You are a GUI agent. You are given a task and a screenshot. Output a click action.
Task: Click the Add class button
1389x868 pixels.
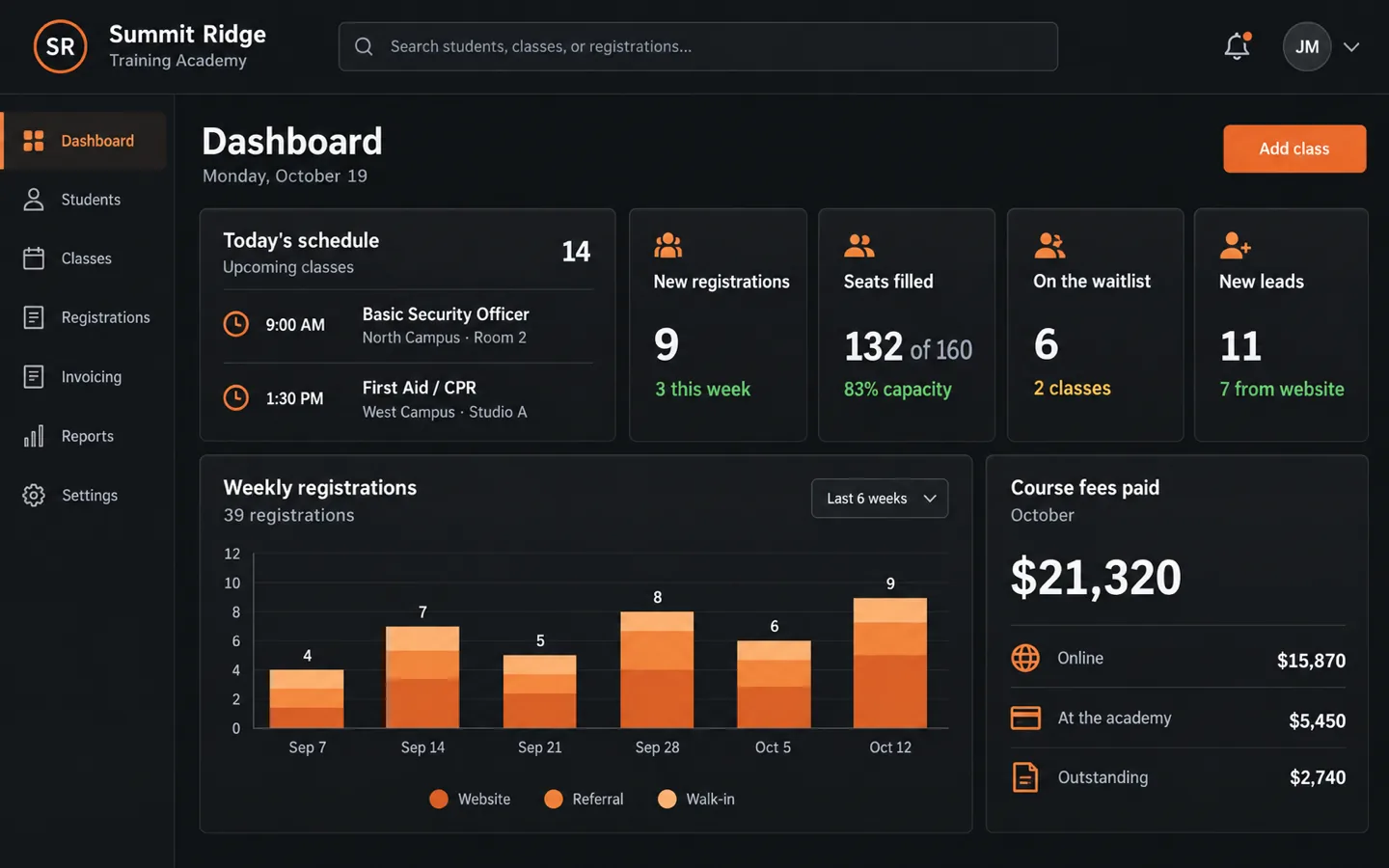(1294, 149)
